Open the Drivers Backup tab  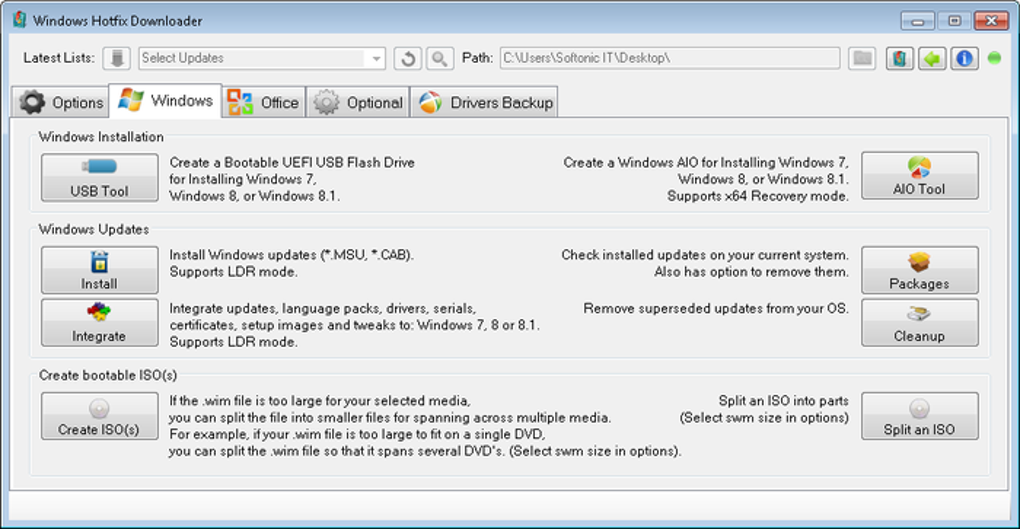484,102
